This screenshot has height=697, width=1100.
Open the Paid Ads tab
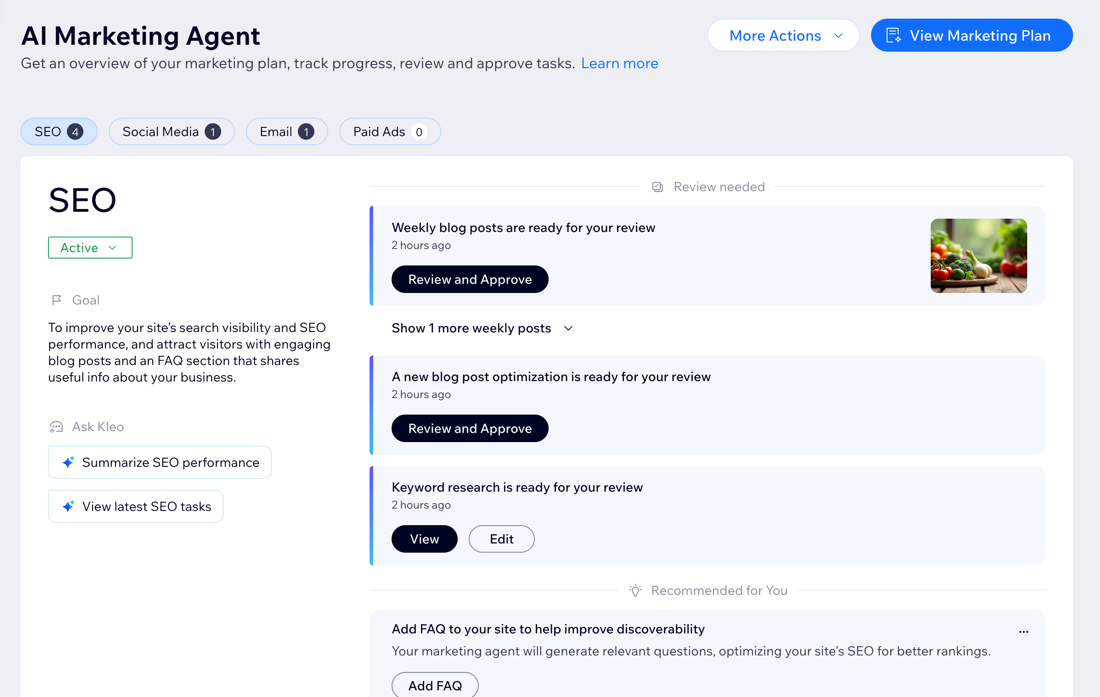tap(389, 132)
